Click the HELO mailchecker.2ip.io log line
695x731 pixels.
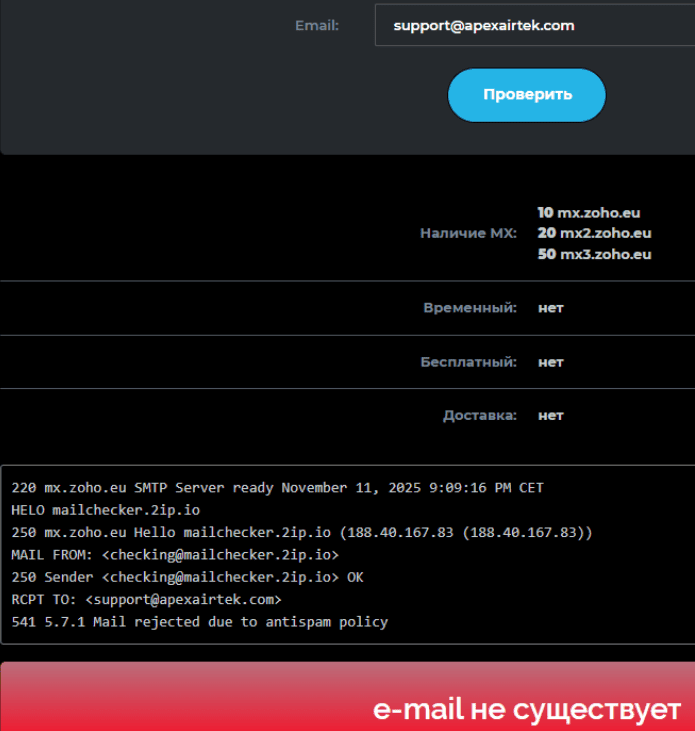[105, 510]
